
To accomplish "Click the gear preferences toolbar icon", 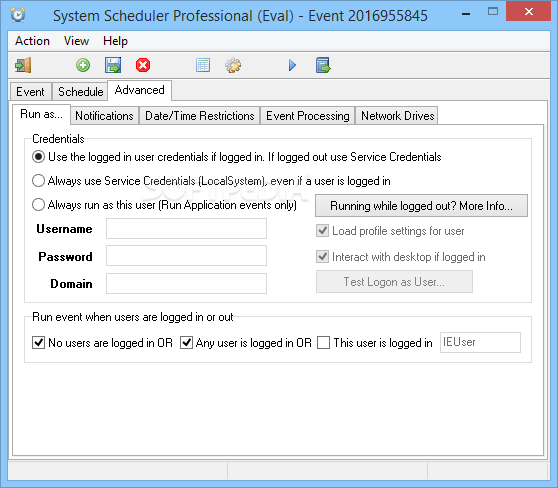I will tap(233, 65).
